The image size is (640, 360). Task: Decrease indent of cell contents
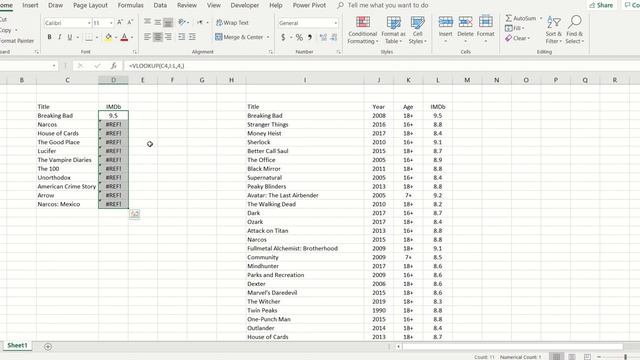pyautogui.click(x=182, y=37)
